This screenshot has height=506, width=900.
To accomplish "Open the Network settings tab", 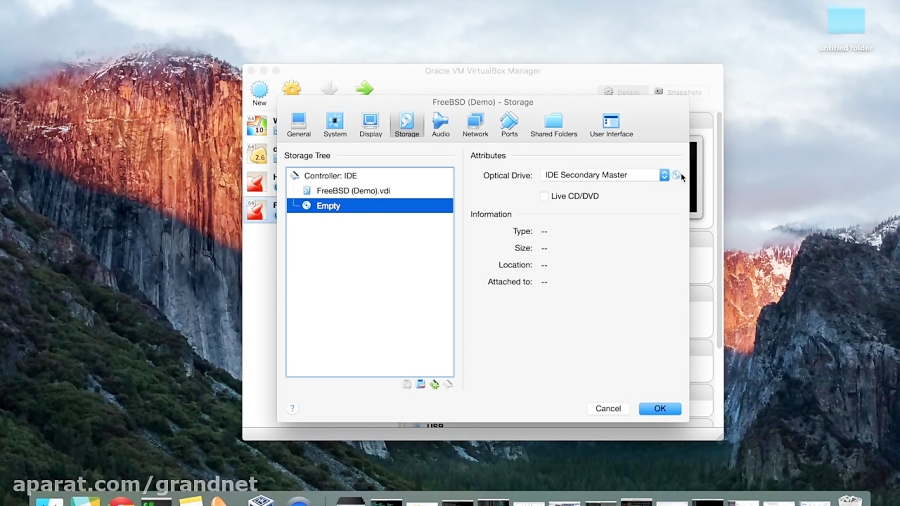I will click(475, 124).
